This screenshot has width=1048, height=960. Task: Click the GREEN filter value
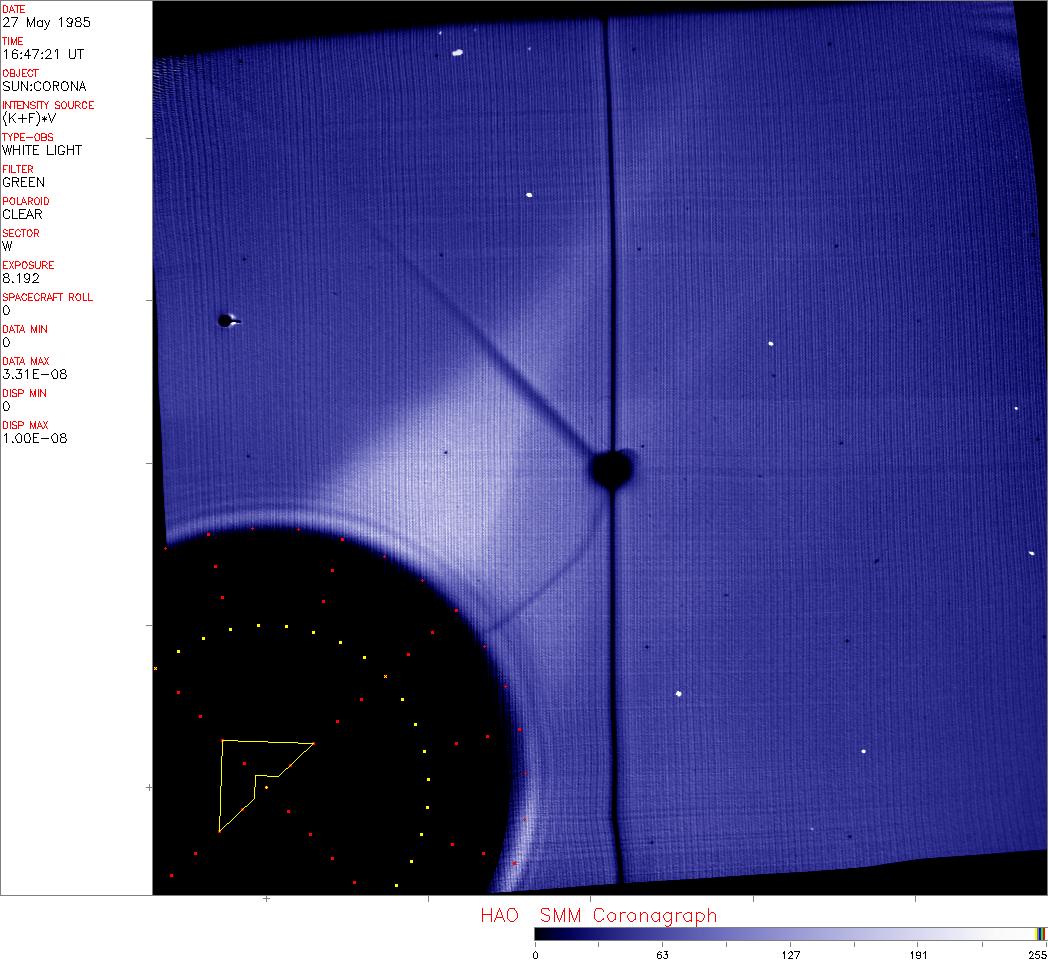23,182
